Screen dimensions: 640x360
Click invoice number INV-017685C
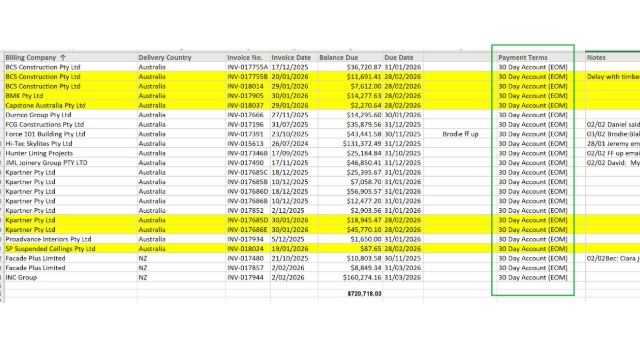tap(247, 173)
